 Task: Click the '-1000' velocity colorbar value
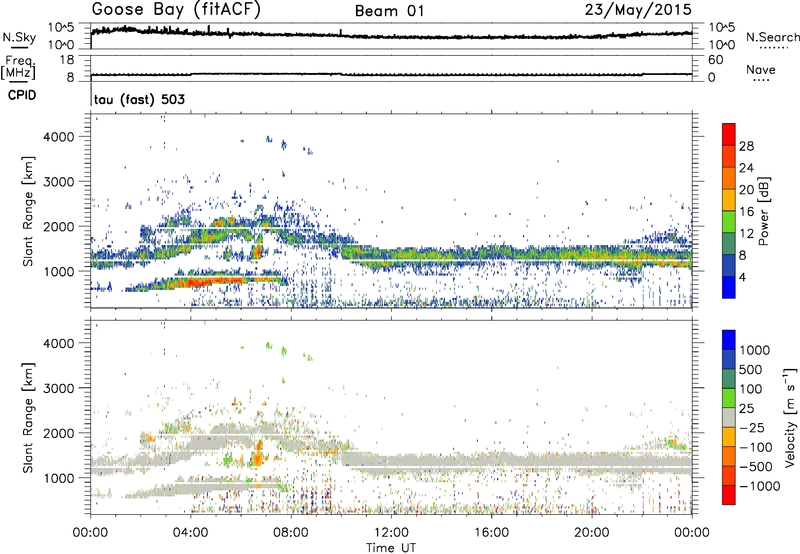tap(760, 486)
